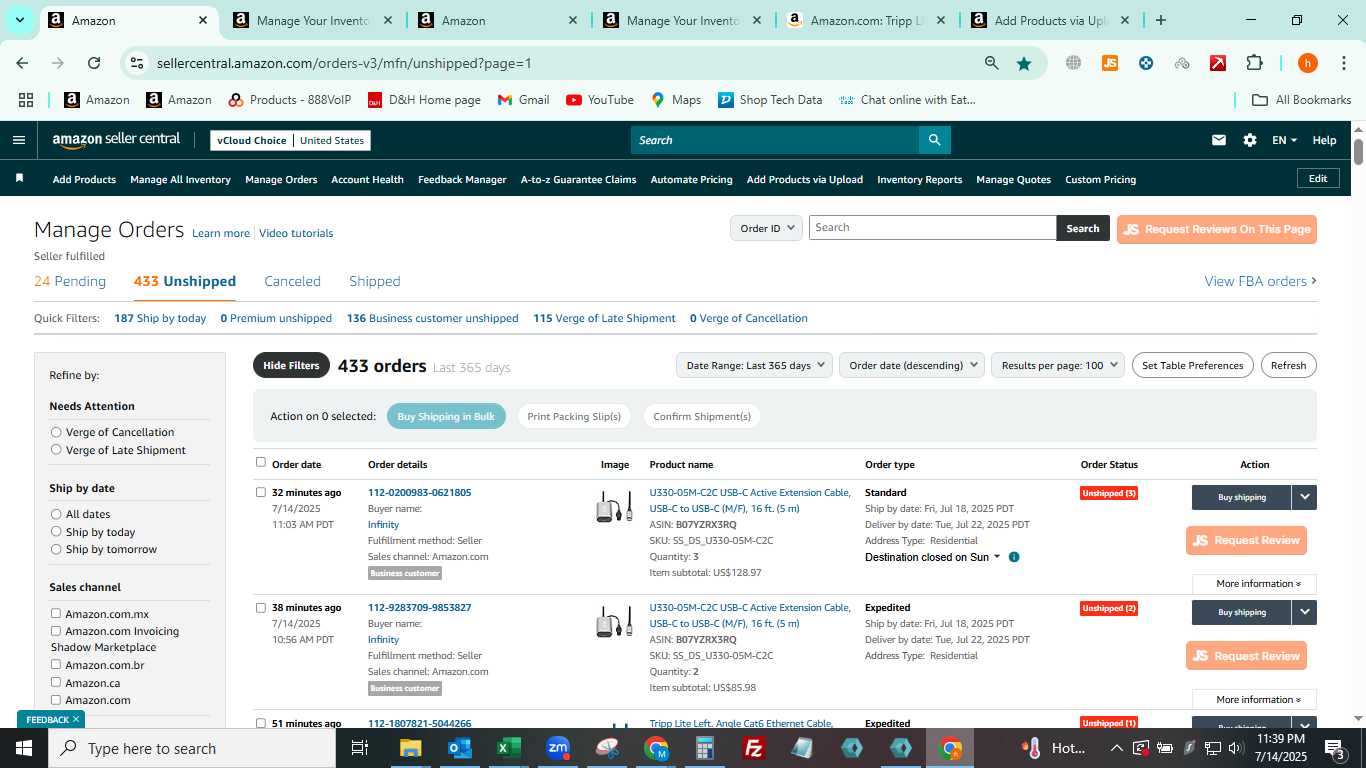
Task: Open View FBA orders link
Action: tap(1260, 281)
